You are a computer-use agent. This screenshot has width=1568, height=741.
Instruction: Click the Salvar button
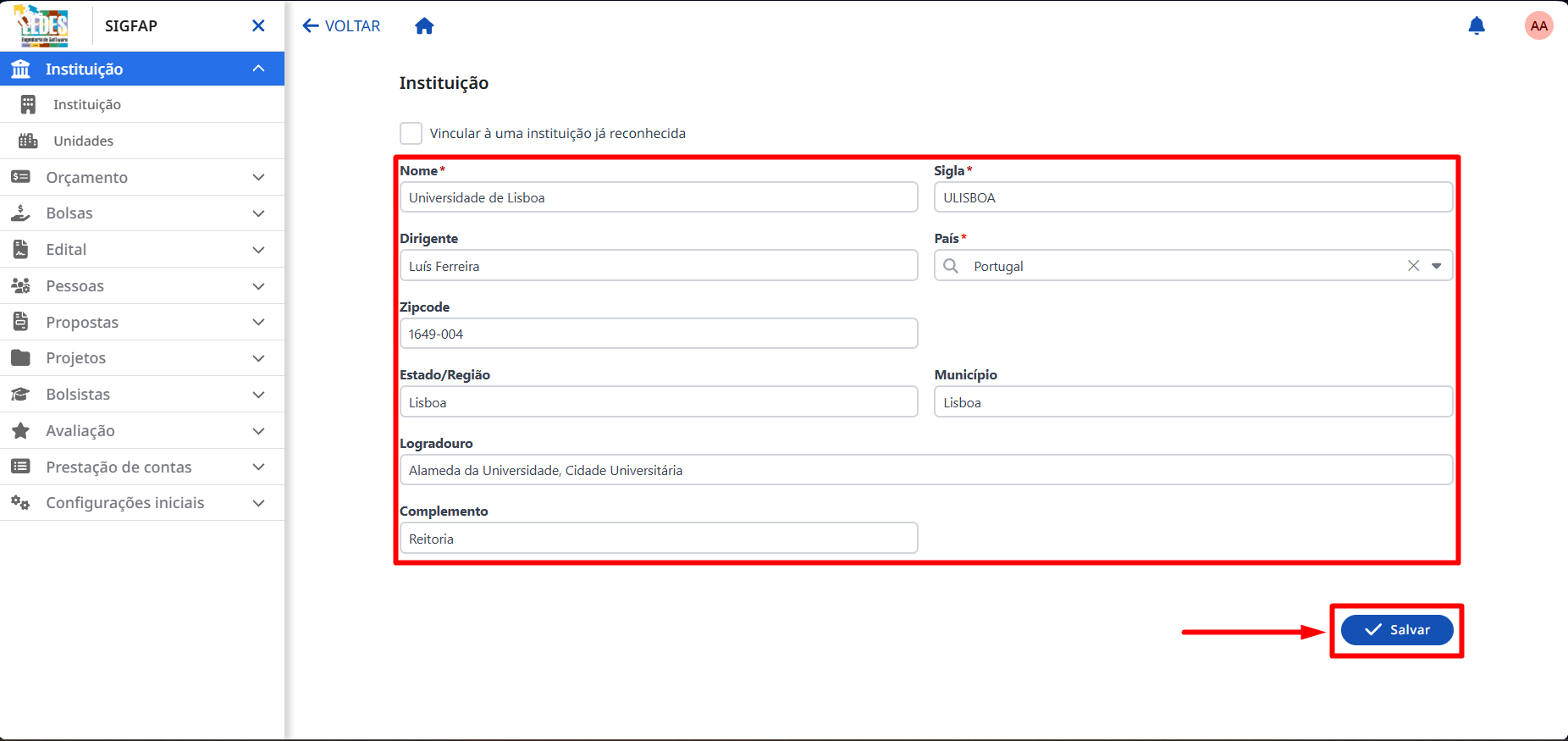point(1397,630)
